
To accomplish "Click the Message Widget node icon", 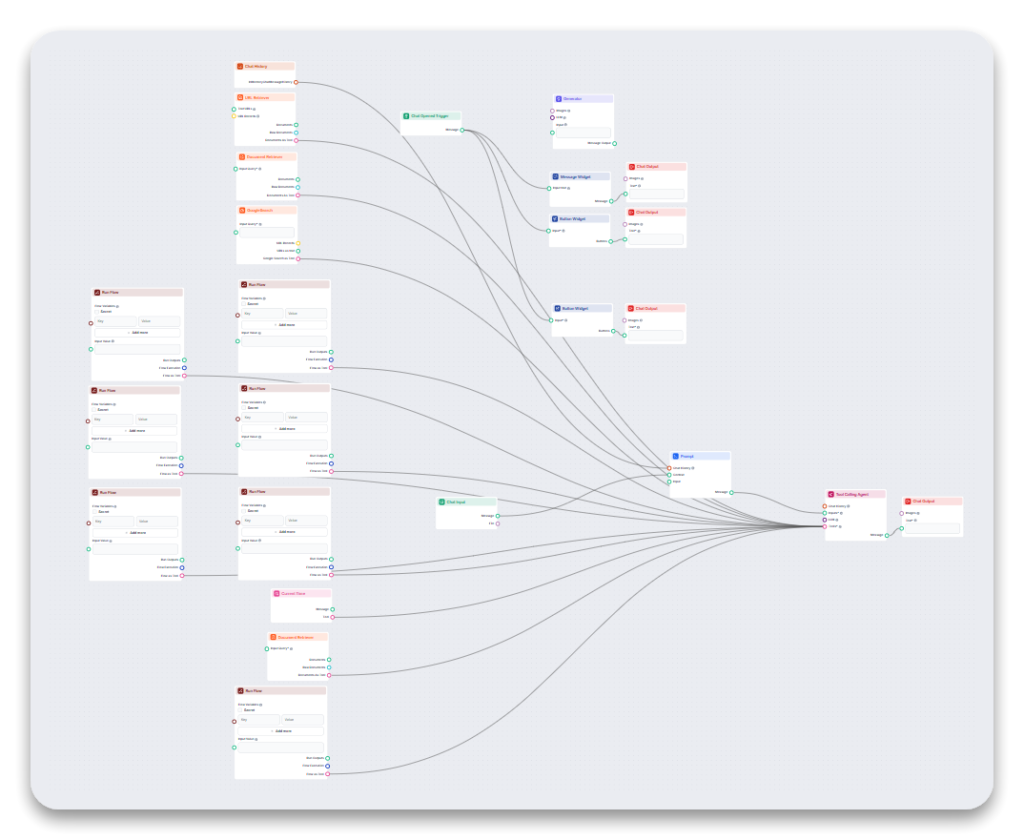I will click(555, 176).
